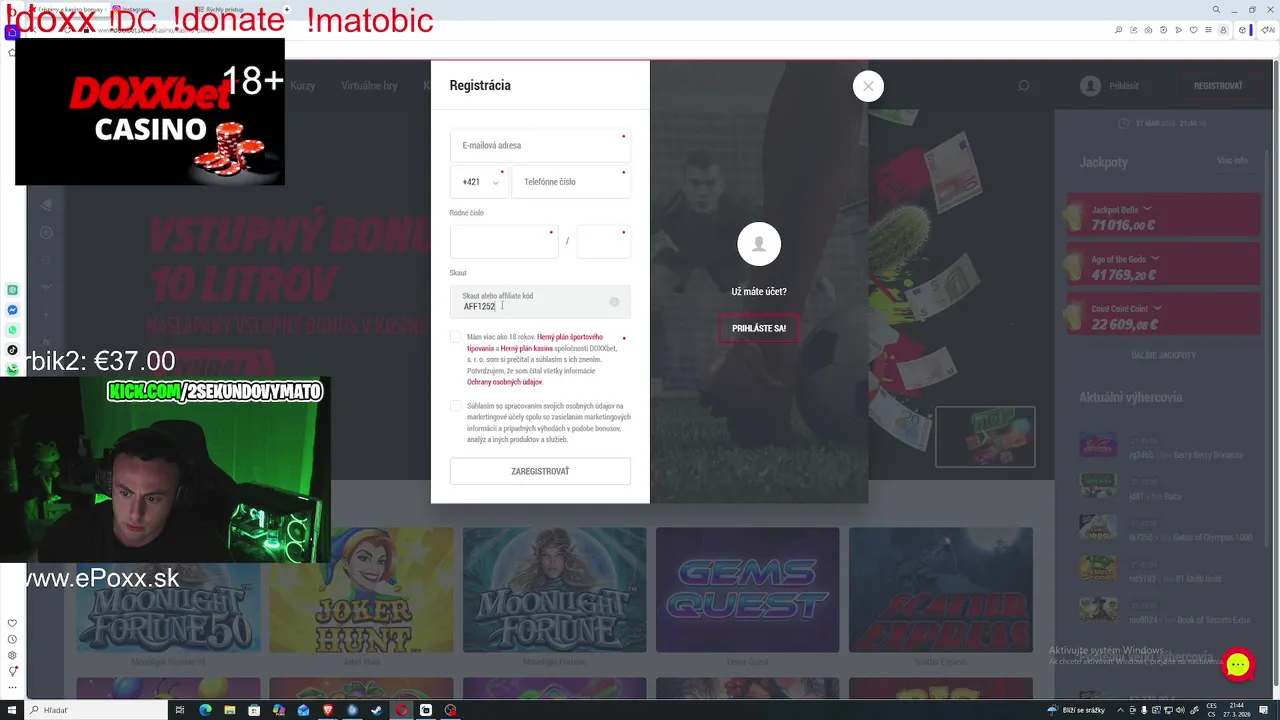This screenshot has width=1280, height=720.
Task: Open the Scatter Express game thumbnail
Action: pos(940,590)
